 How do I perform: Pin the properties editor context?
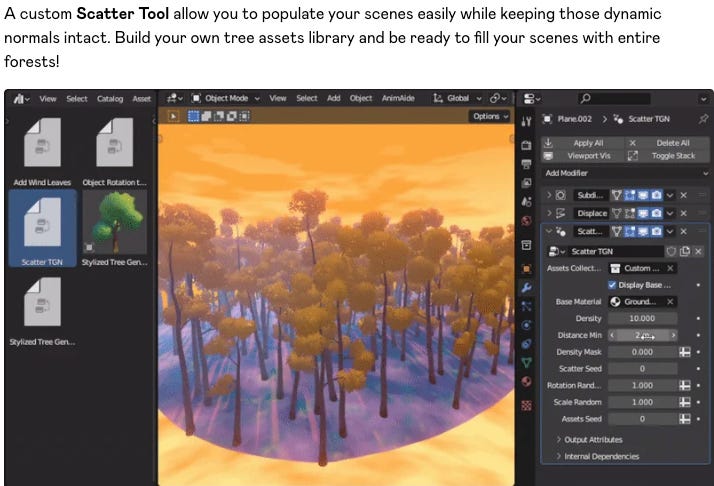click(703, 119)
